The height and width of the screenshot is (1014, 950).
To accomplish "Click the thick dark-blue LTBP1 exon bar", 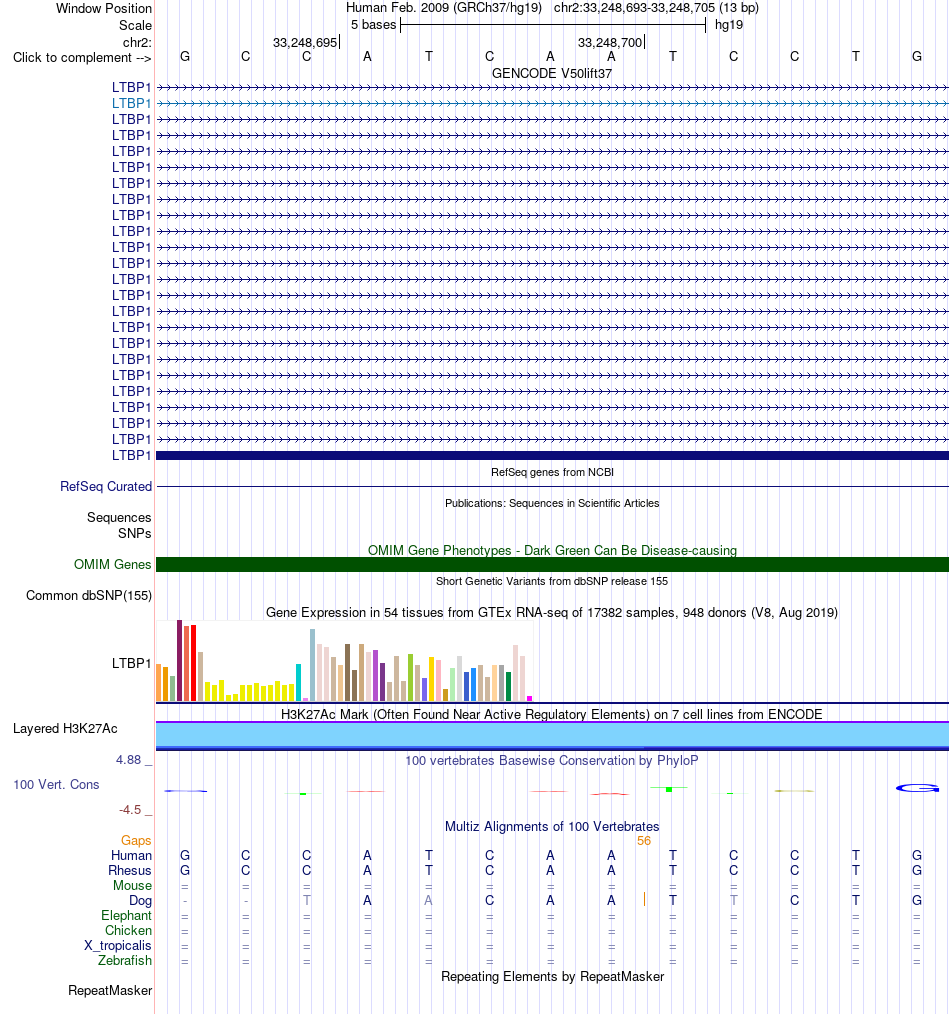I will (552, 455).
